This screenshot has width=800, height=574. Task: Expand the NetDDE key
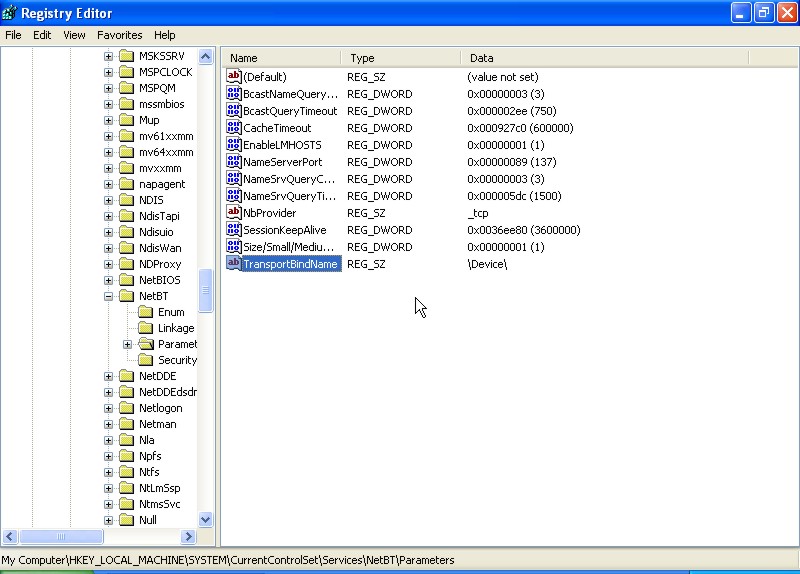coord(108,376)
